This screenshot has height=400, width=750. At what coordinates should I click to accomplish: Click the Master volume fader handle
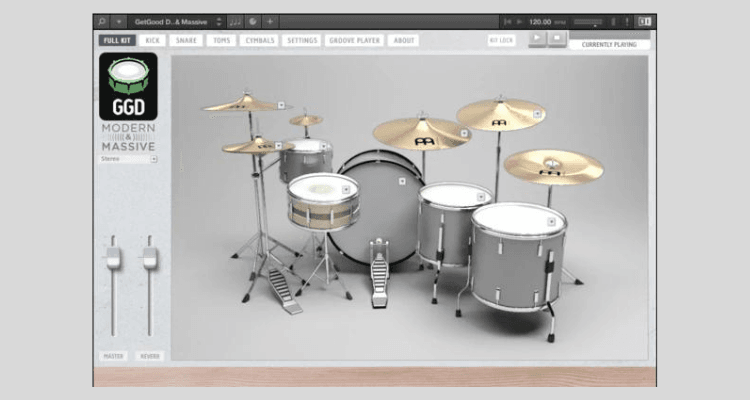click(113, 257)
